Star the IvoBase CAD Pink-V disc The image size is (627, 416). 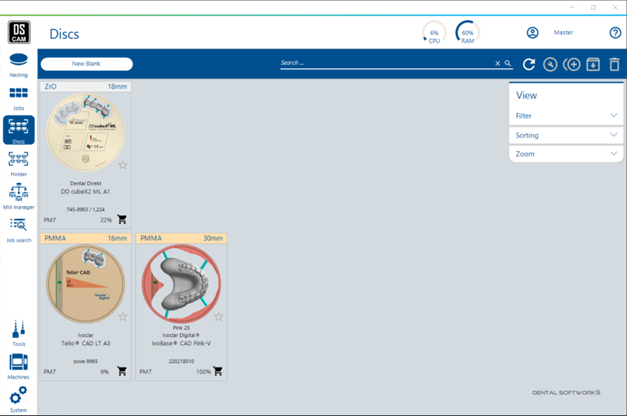[218, 316]
